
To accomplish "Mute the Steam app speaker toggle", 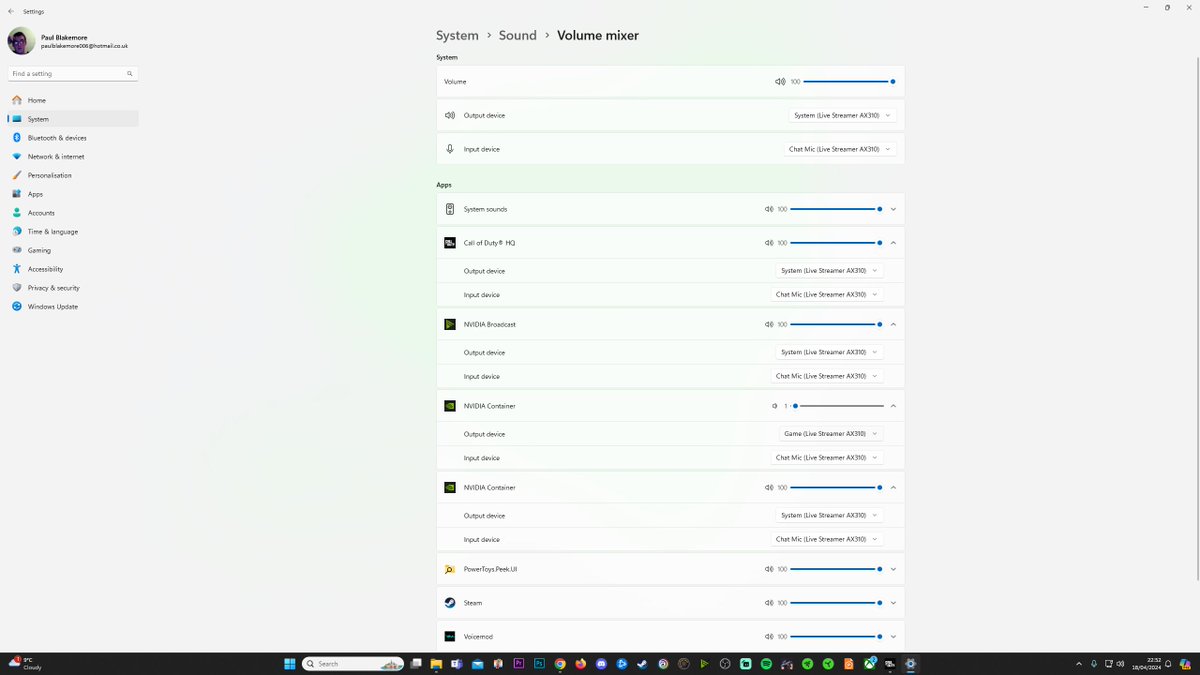I will pos(768,602).
